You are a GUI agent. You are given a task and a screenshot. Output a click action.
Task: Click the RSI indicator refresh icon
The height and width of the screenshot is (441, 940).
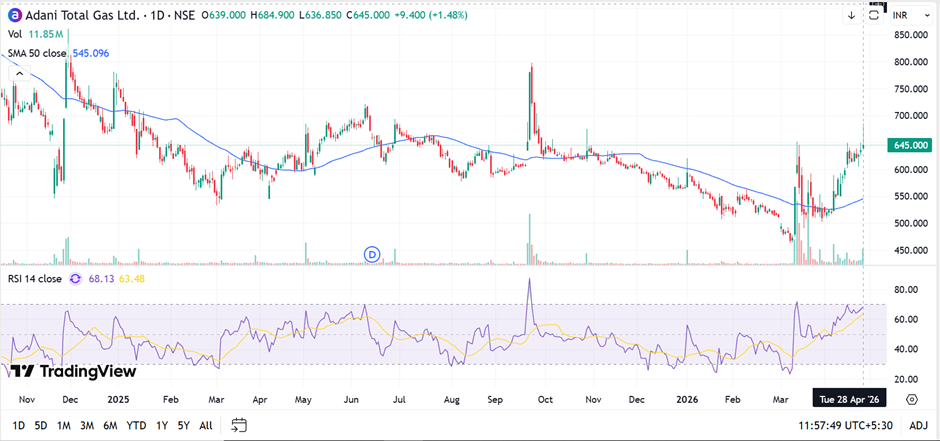click(x=73, y=279)
